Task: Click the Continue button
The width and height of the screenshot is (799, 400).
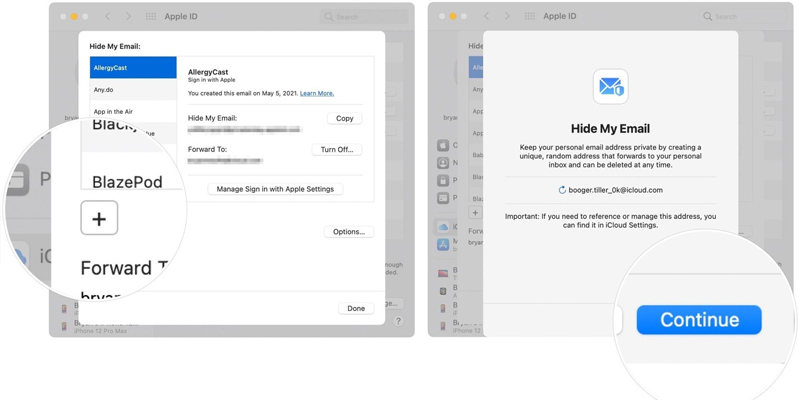Action: (x=699, y=320)
